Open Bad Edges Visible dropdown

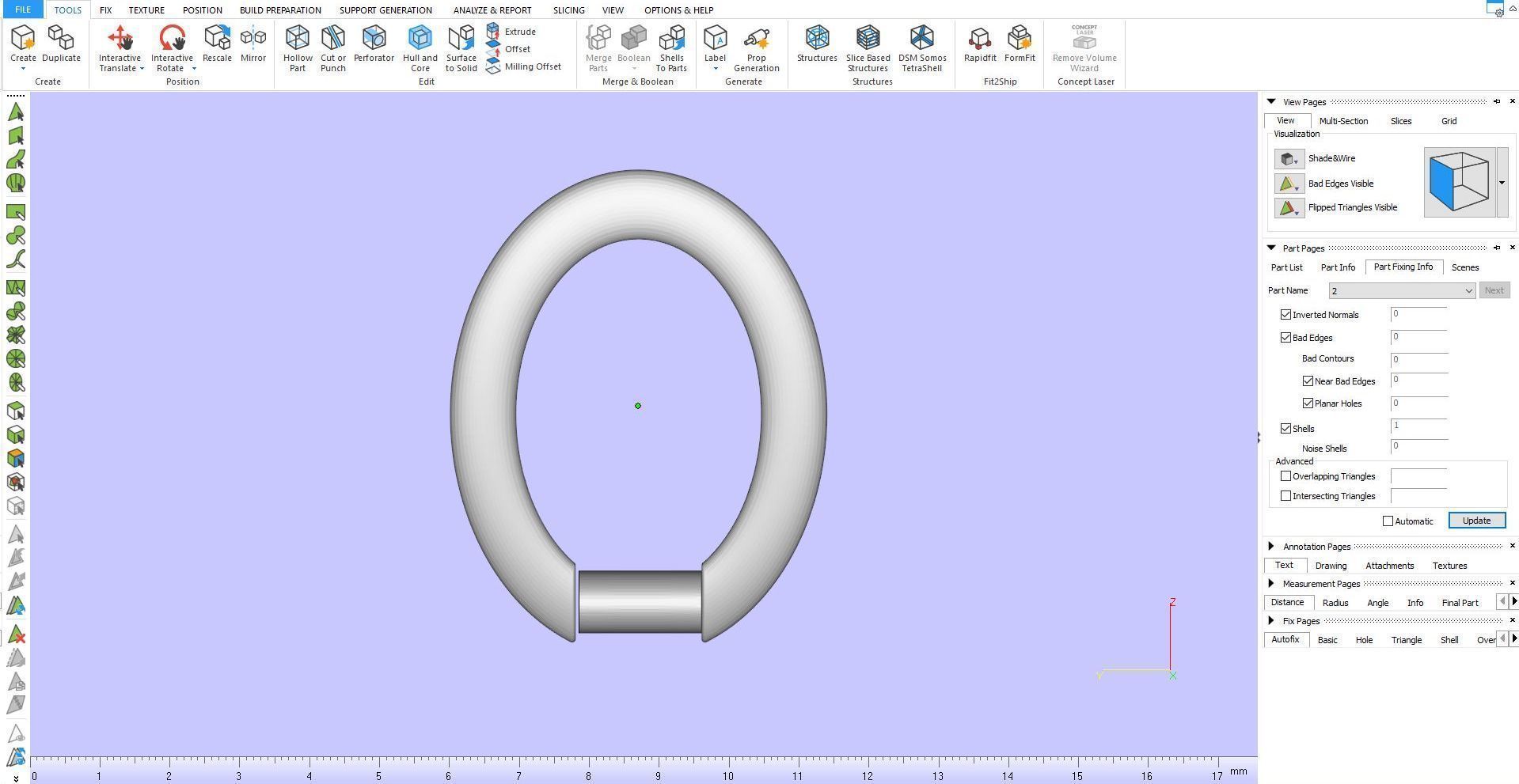click(1289, 184)
